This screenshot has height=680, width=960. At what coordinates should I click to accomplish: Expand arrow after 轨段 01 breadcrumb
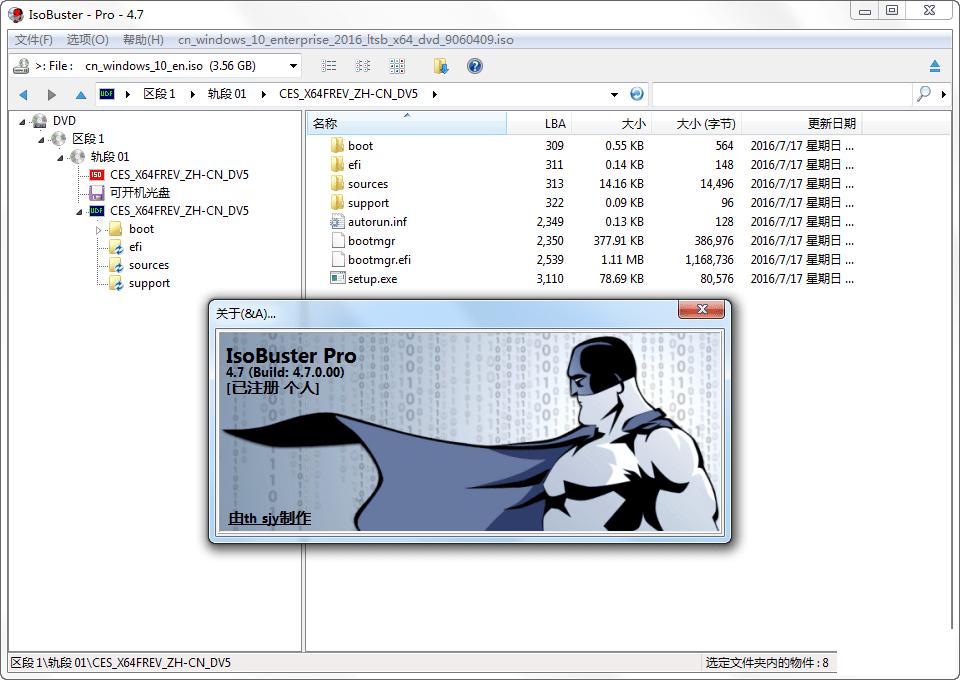click(263, 94)
